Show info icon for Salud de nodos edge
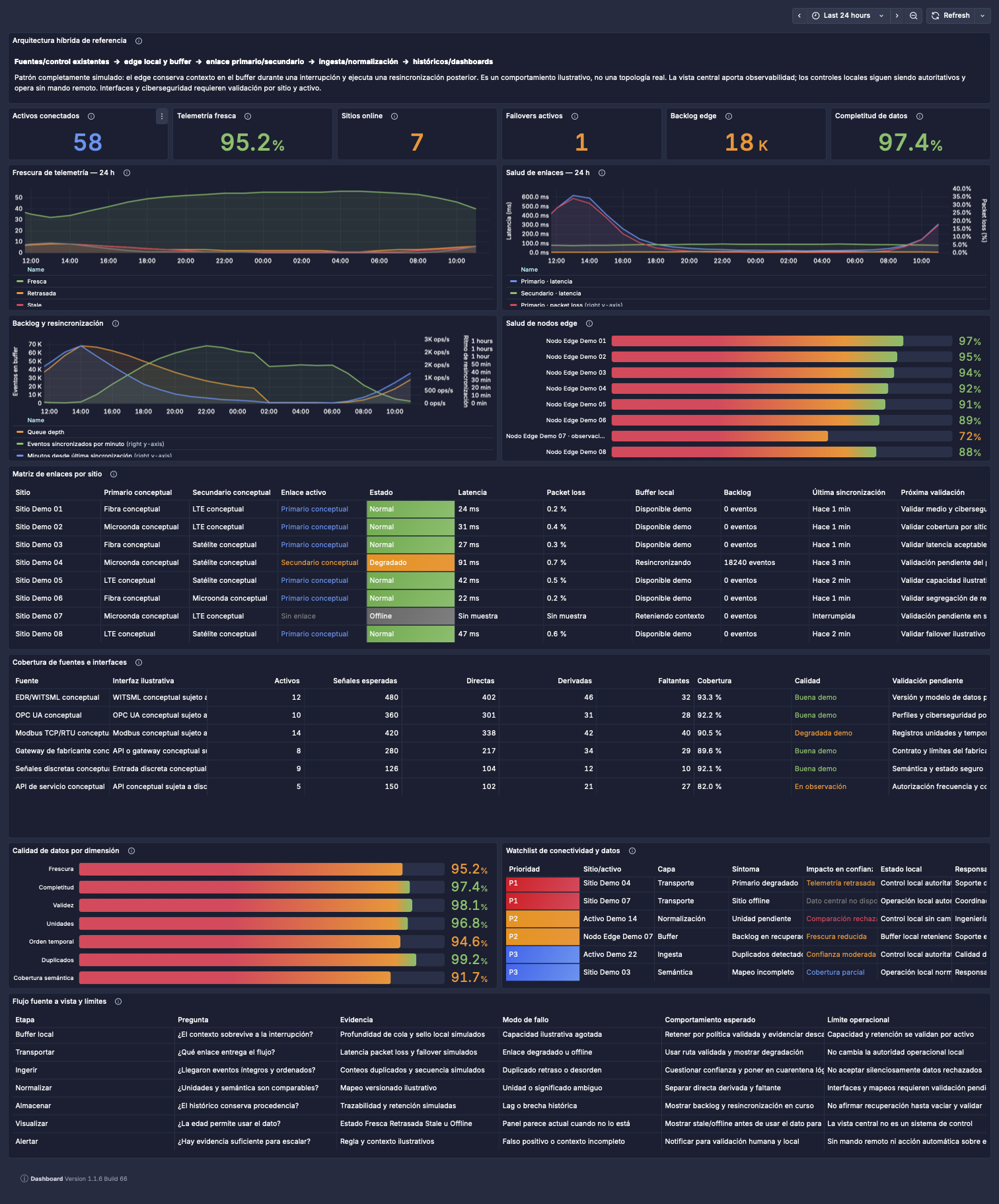The width and height of the screenshot is (999, 1204). 589,324
